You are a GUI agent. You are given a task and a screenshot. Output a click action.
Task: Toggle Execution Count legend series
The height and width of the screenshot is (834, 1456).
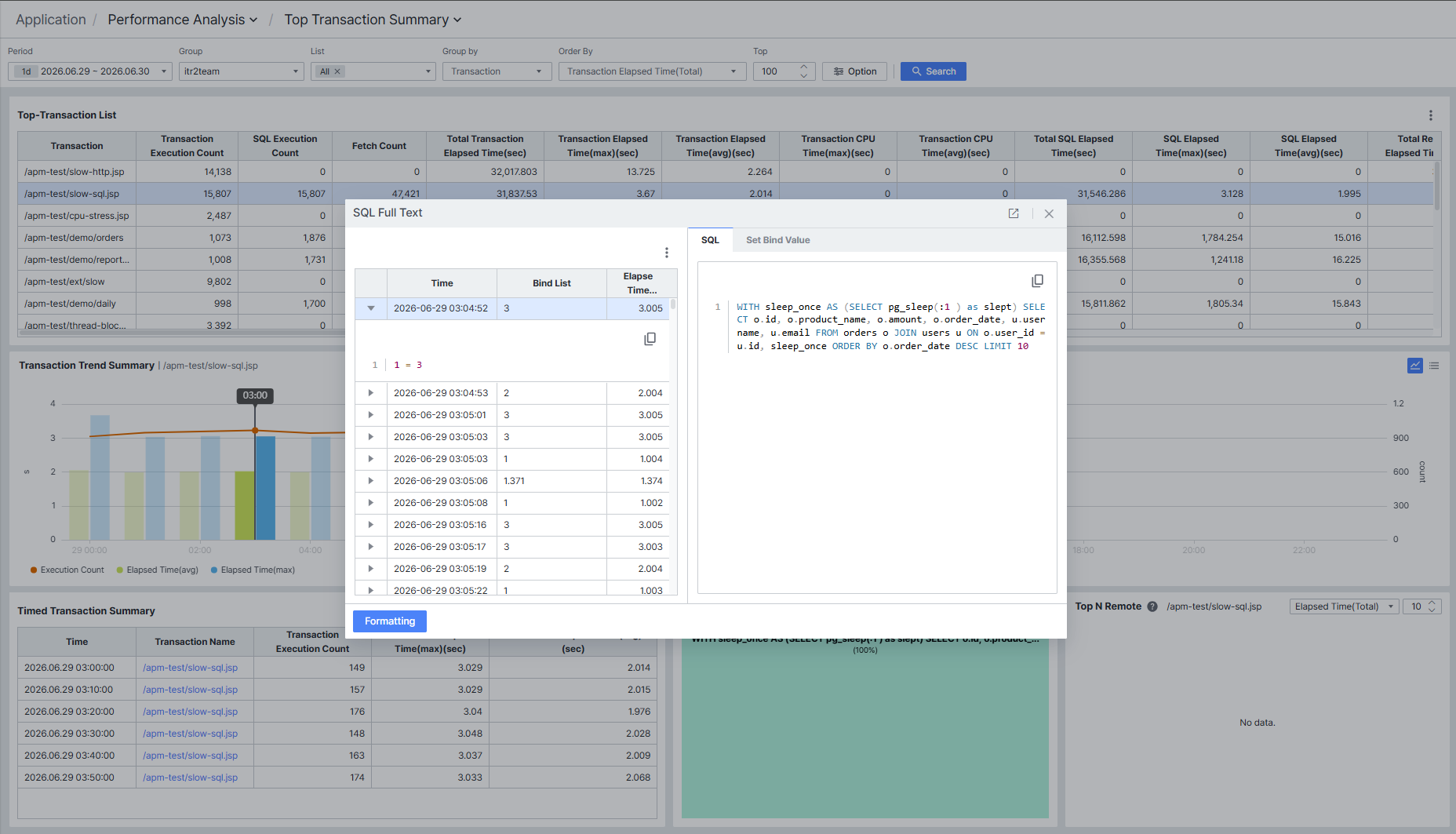[67, 570]
